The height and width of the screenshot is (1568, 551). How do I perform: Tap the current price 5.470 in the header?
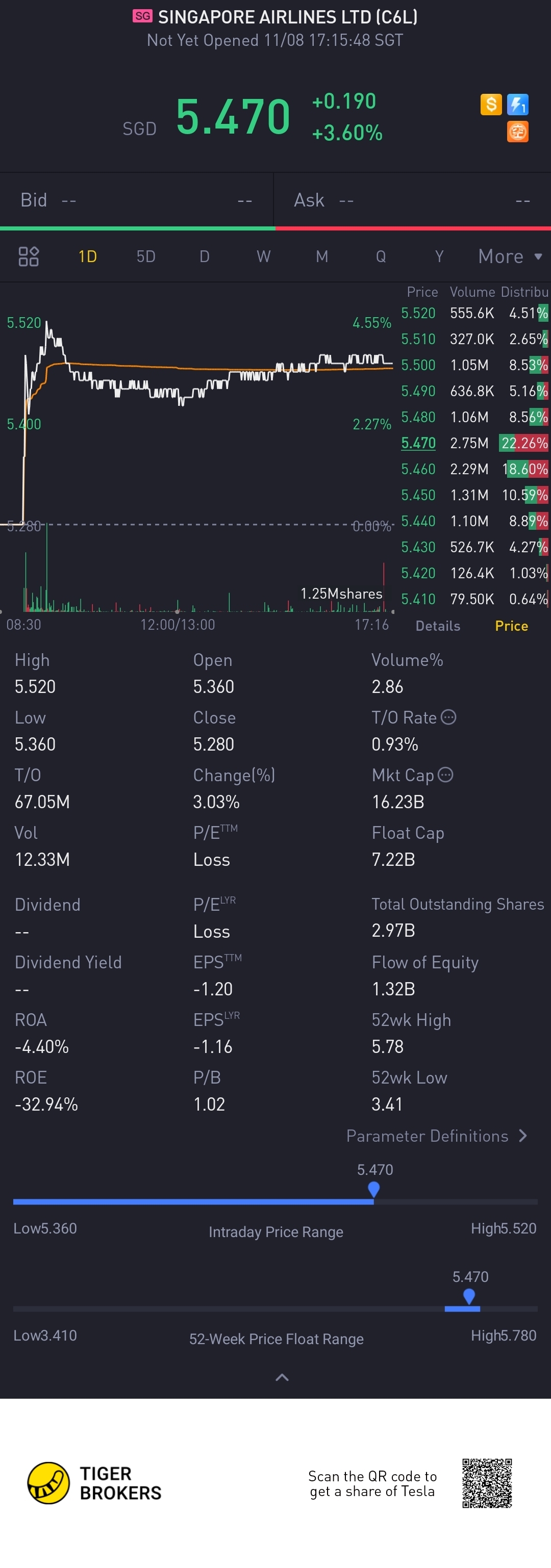233,116
